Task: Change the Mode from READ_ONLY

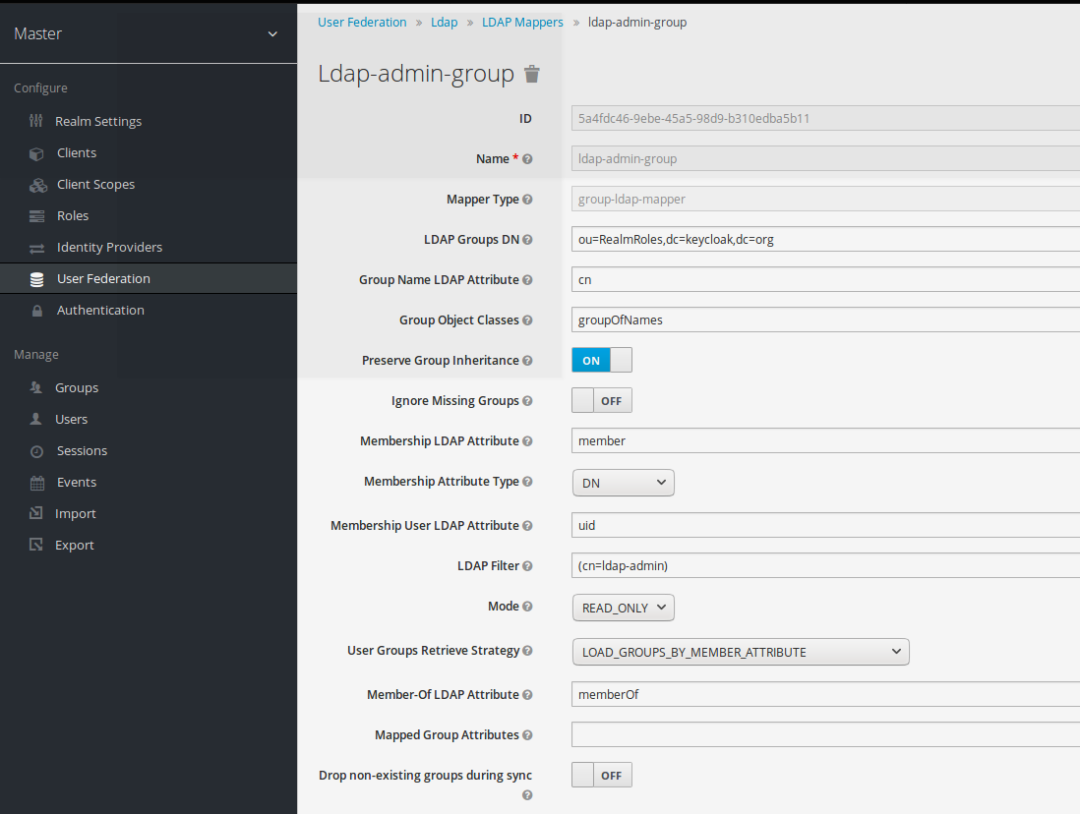Action: click(x=622, y=607)
